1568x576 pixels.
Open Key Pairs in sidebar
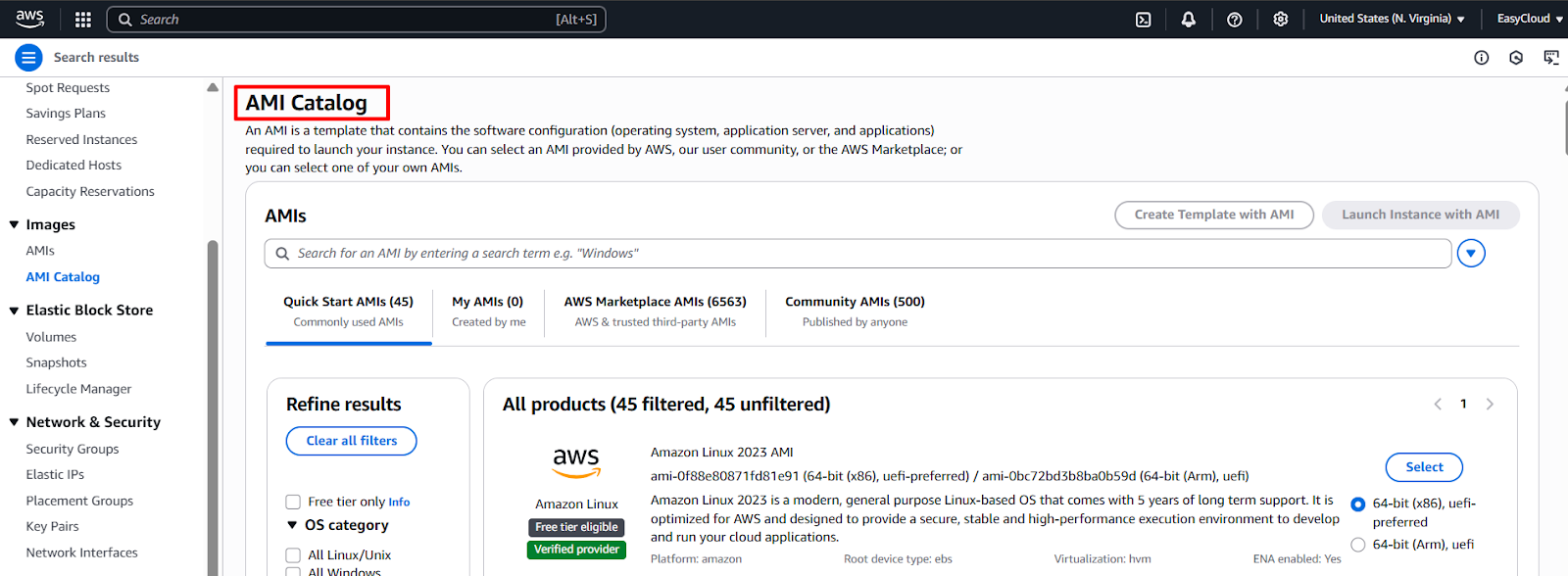(x=52, y=527)
